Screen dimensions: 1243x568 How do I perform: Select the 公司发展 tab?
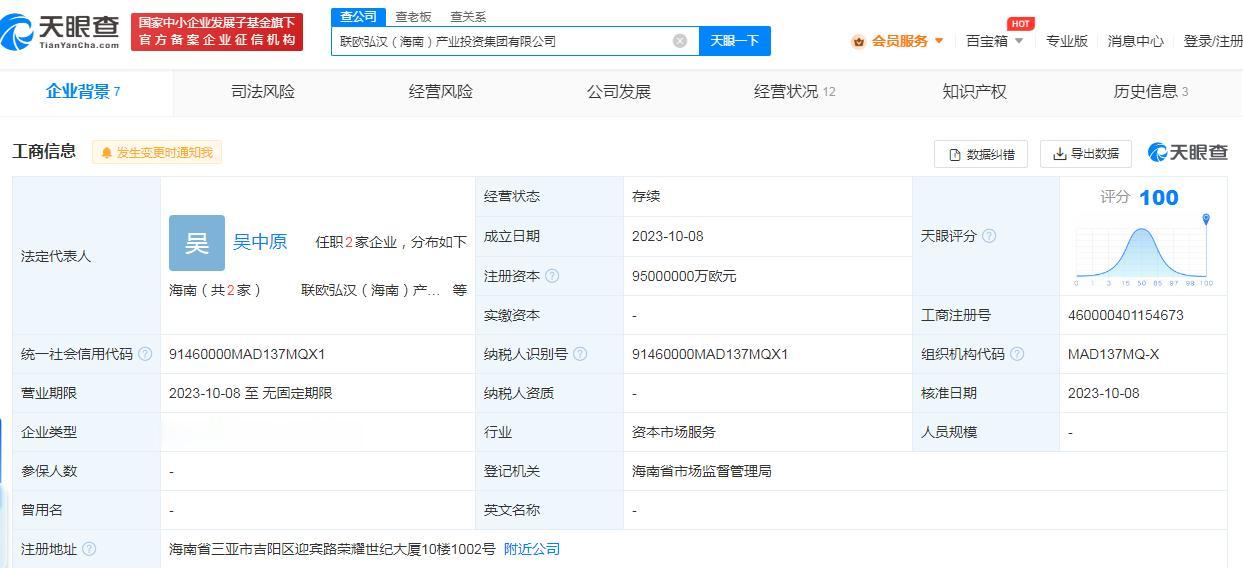coord(619,92)
